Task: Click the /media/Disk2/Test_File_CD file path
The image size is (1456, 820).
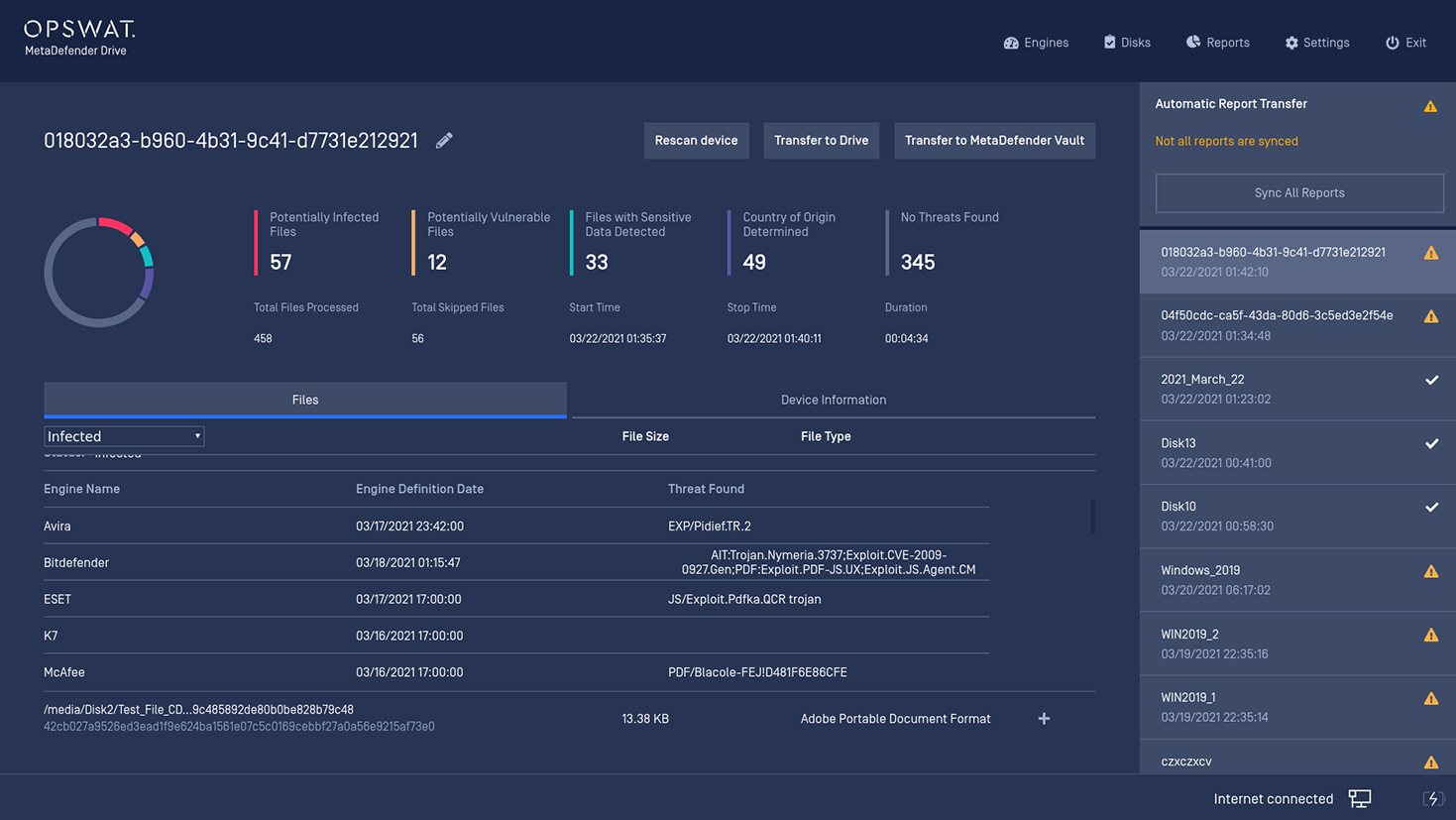Action: pos(198,710)
